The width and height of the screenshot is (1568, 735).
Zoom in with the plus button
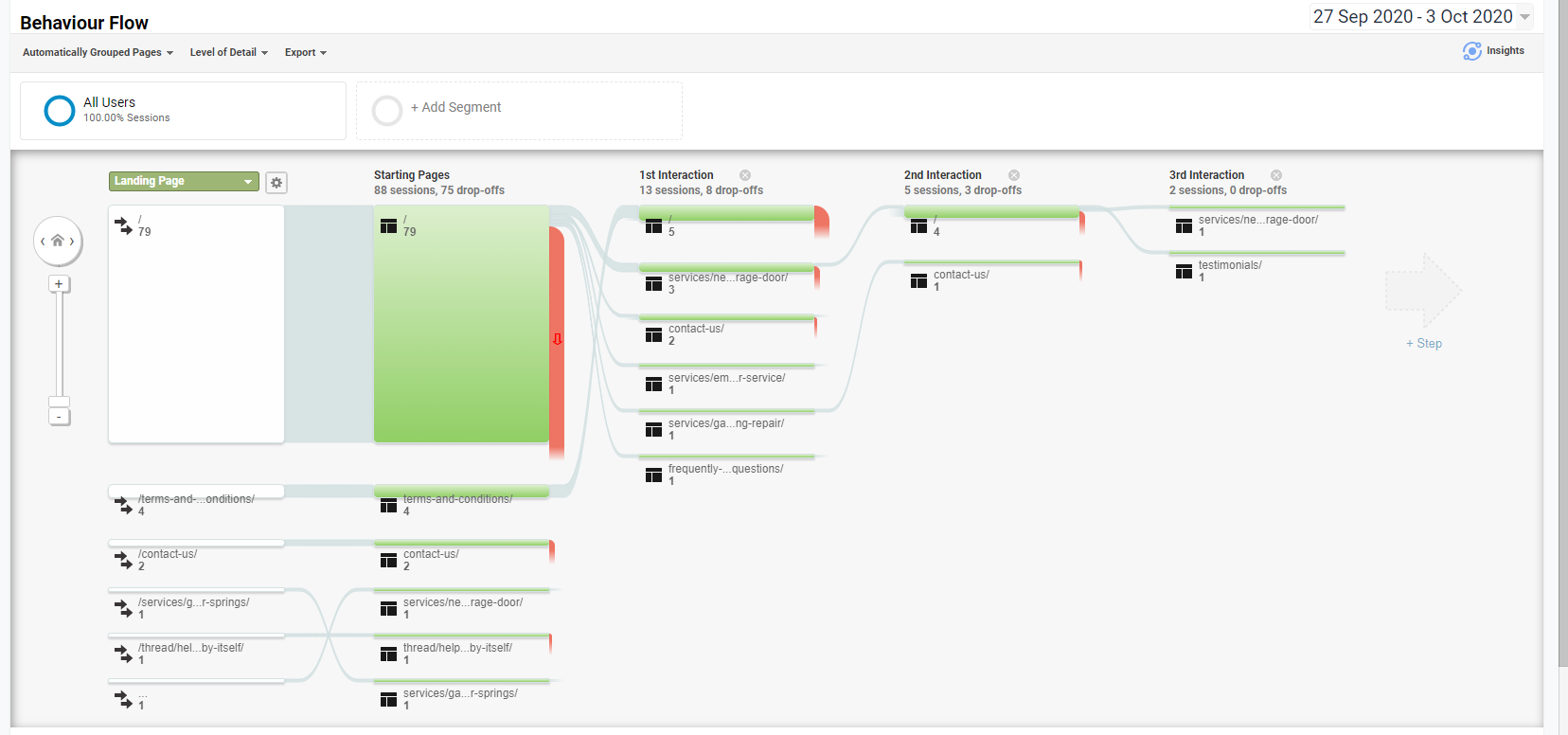coord(59,284)
